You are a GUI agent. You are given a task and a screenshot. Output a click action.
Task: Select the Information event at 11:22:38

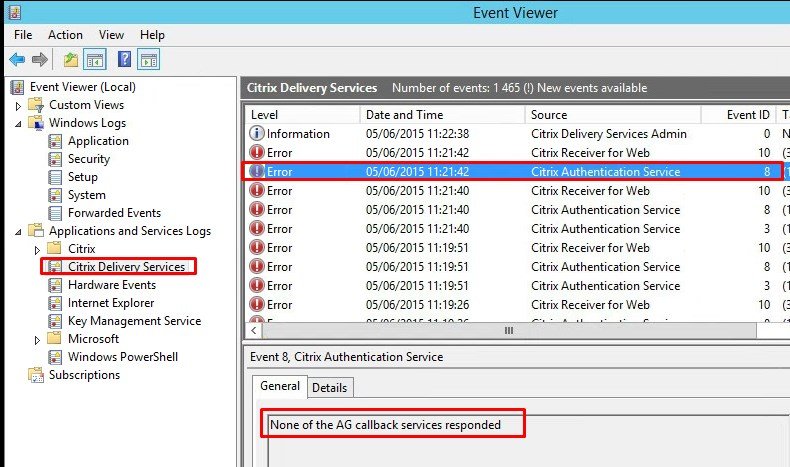[x=298, y=134]
